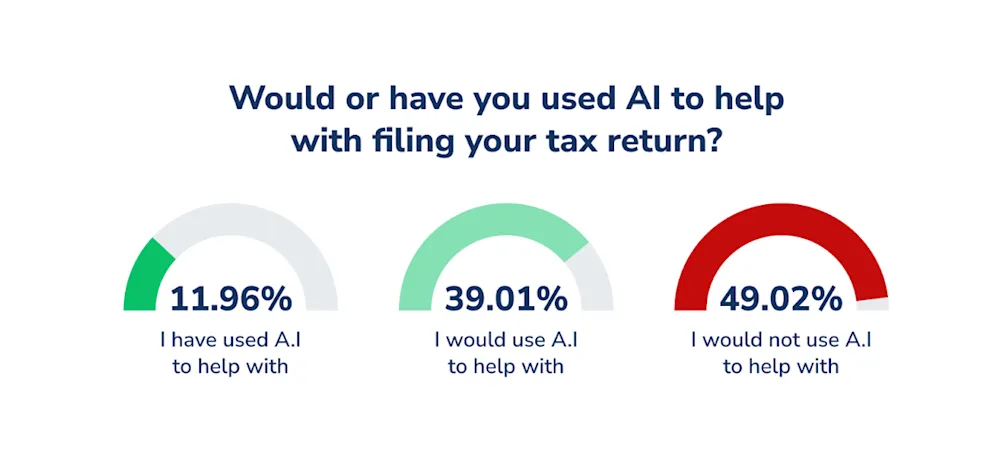This screenshot has width=1000, height=457.
Task: Select the 39.01% percentage value
Action: [x=506, y=300]
